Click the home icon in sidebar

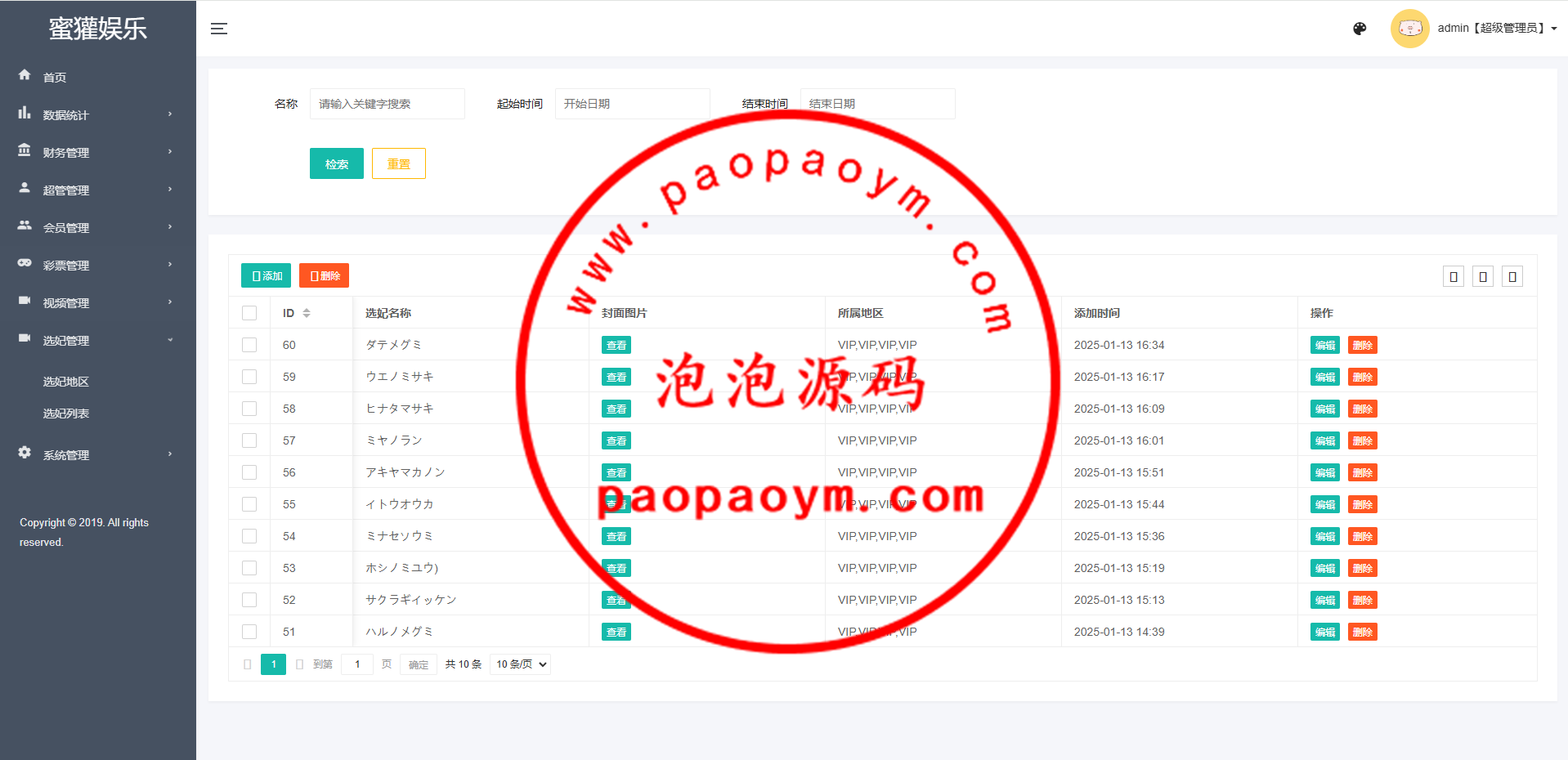click(x=25, y=75)
